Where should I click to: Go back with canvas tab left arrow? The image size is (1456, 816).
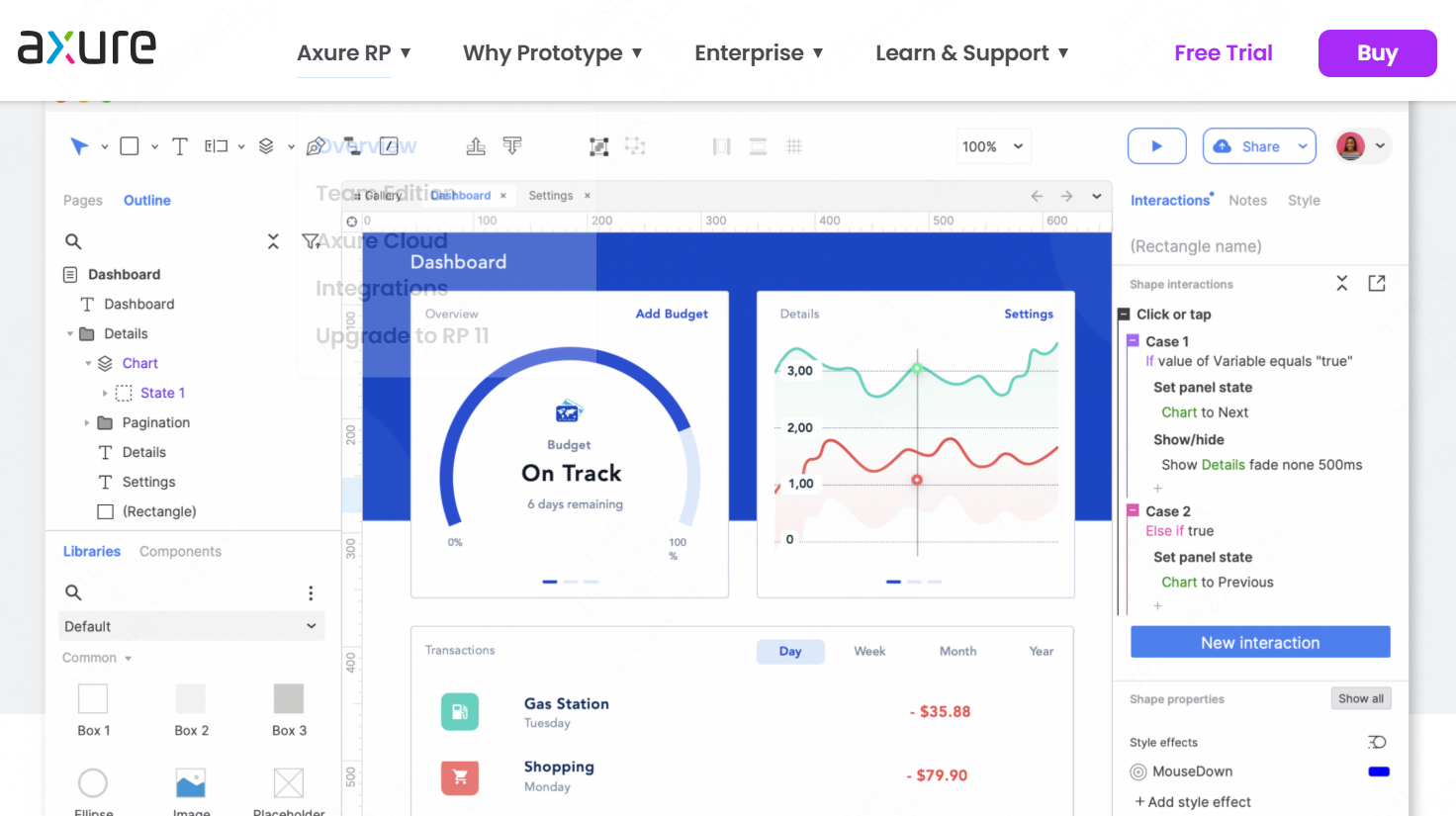[1037, 196]
